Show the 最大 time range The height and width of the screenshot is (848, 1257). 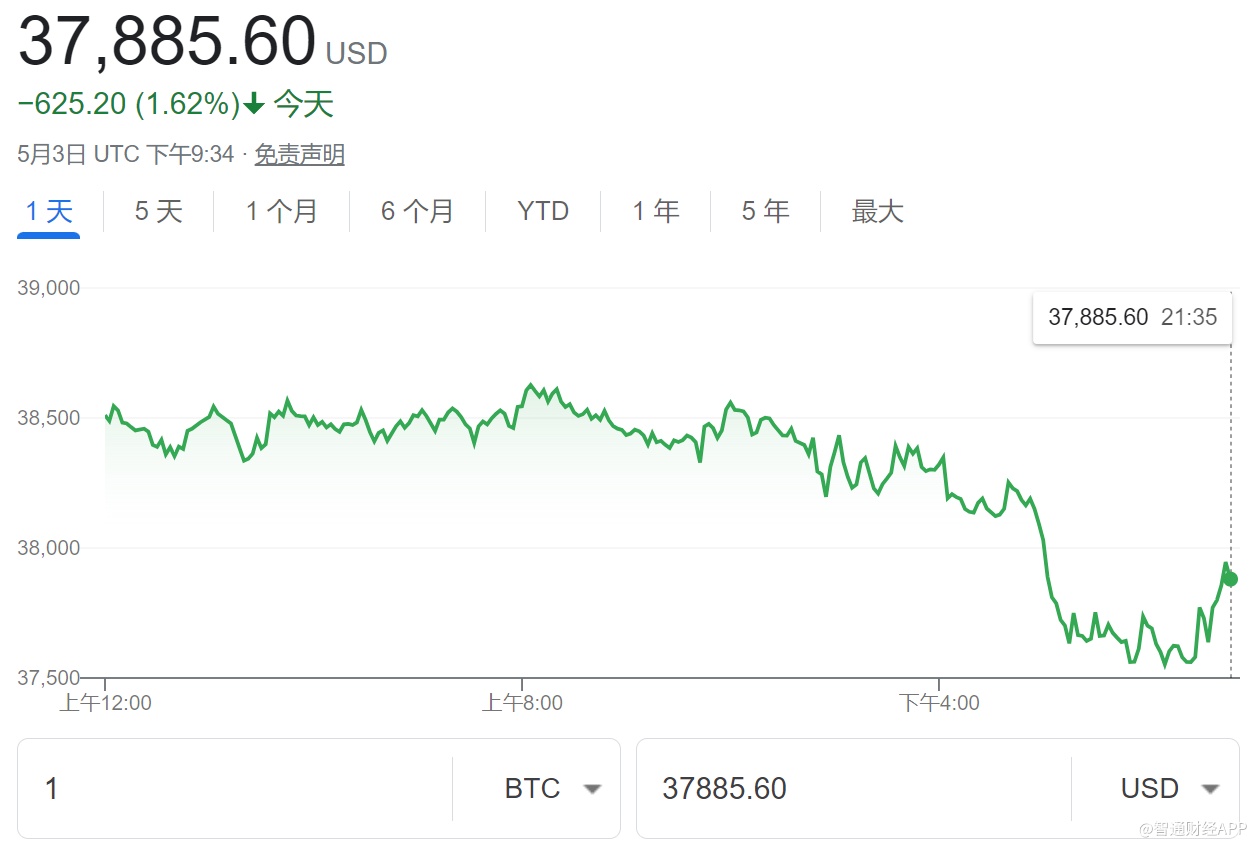(877, 211)
